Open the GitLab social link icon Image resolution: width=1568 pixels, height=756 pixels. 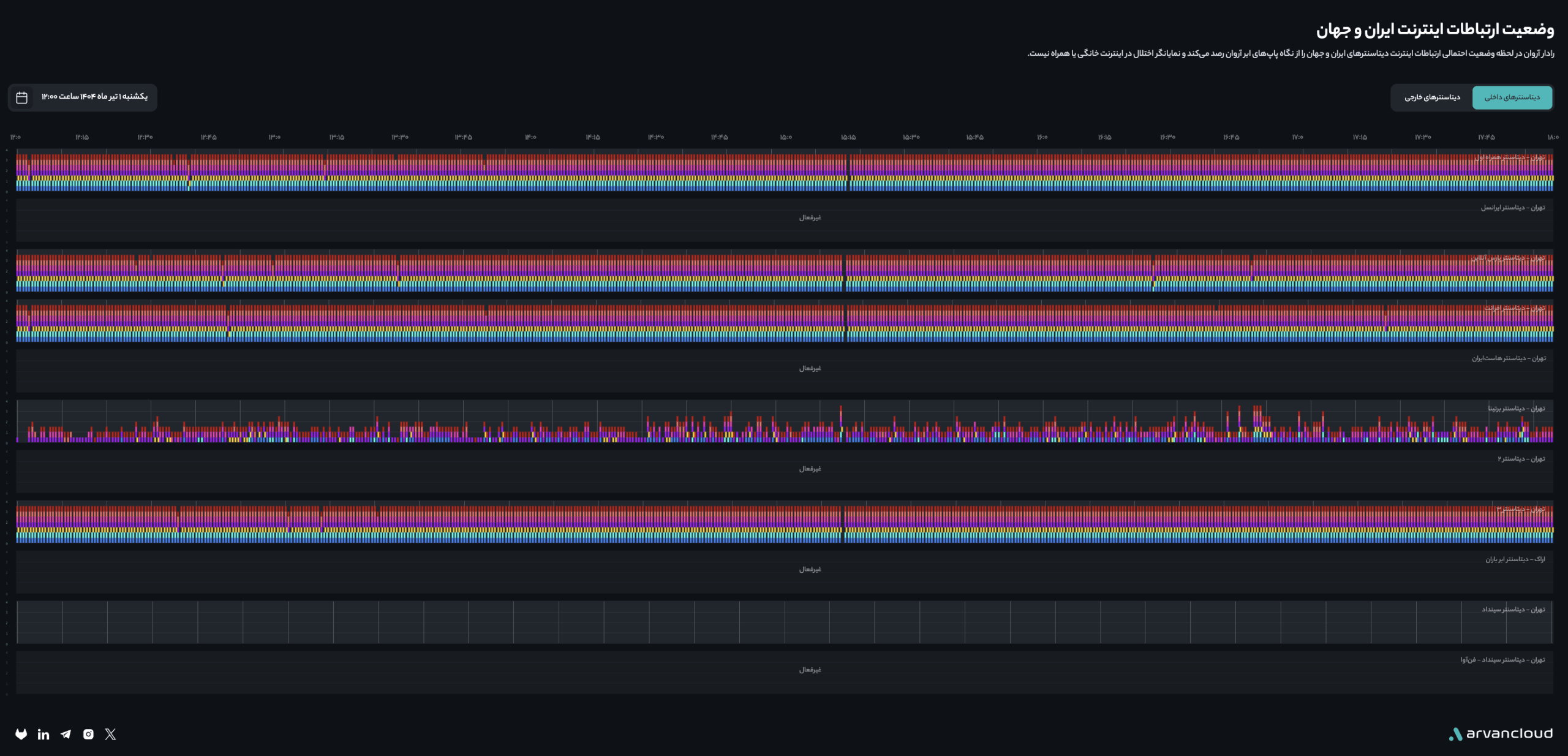click(x=21, y=734)
